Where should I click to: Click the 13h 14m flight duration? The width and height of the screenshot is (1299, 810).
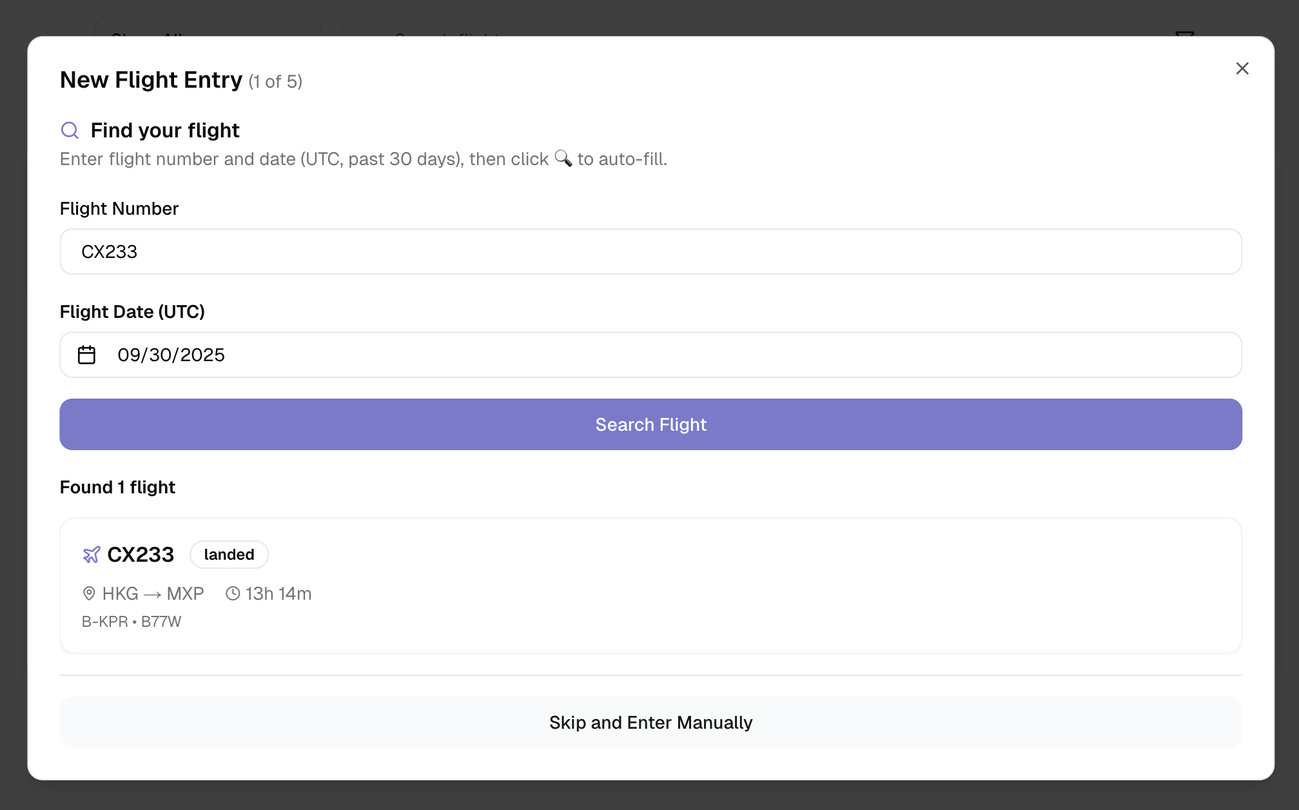(279, 594)
